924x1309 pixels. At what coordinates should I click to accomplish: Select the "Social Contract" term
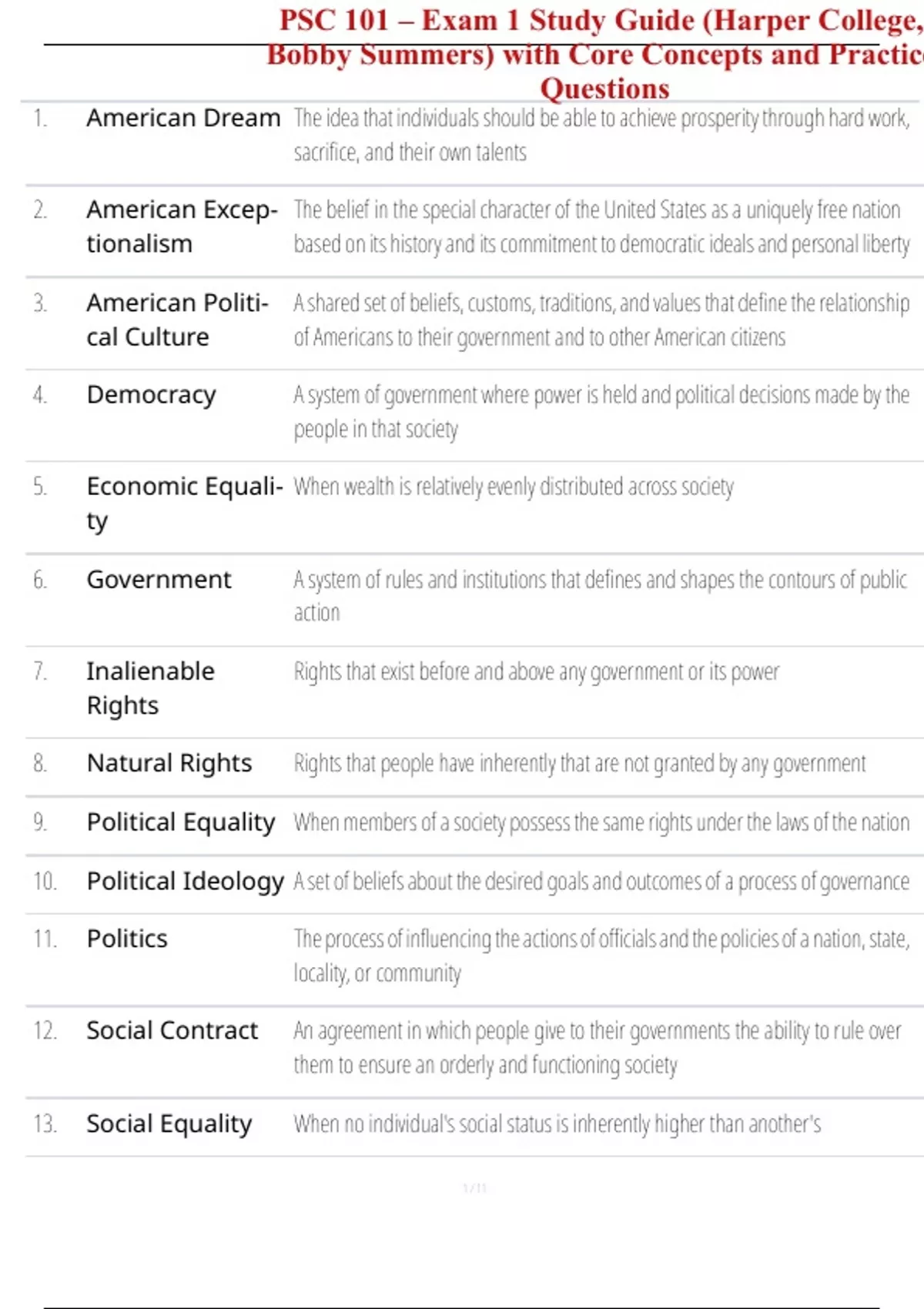tap(172, 1031)
